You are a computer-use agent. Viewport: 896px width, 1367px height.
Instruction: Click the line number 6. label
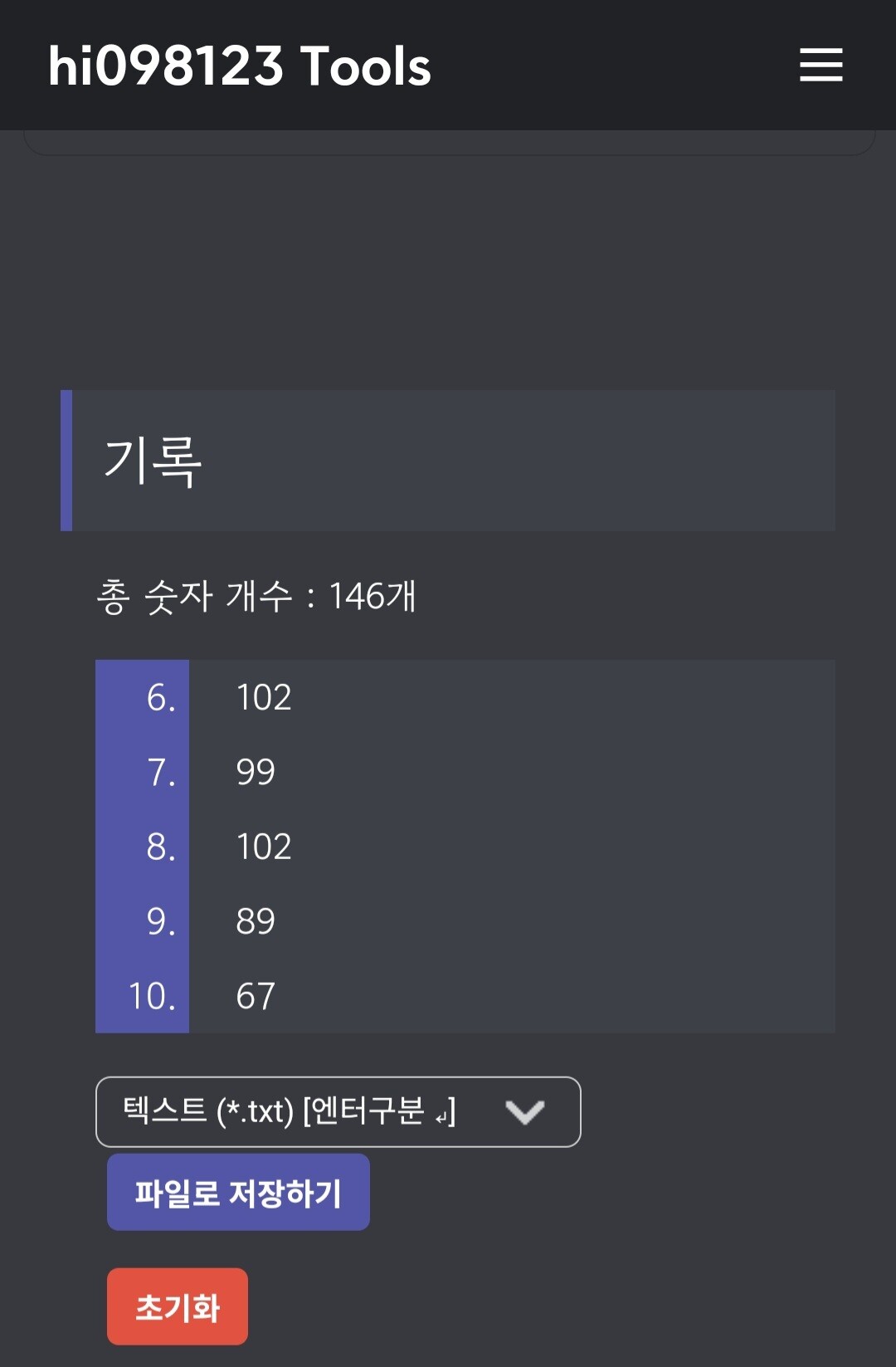click(161, 697)
